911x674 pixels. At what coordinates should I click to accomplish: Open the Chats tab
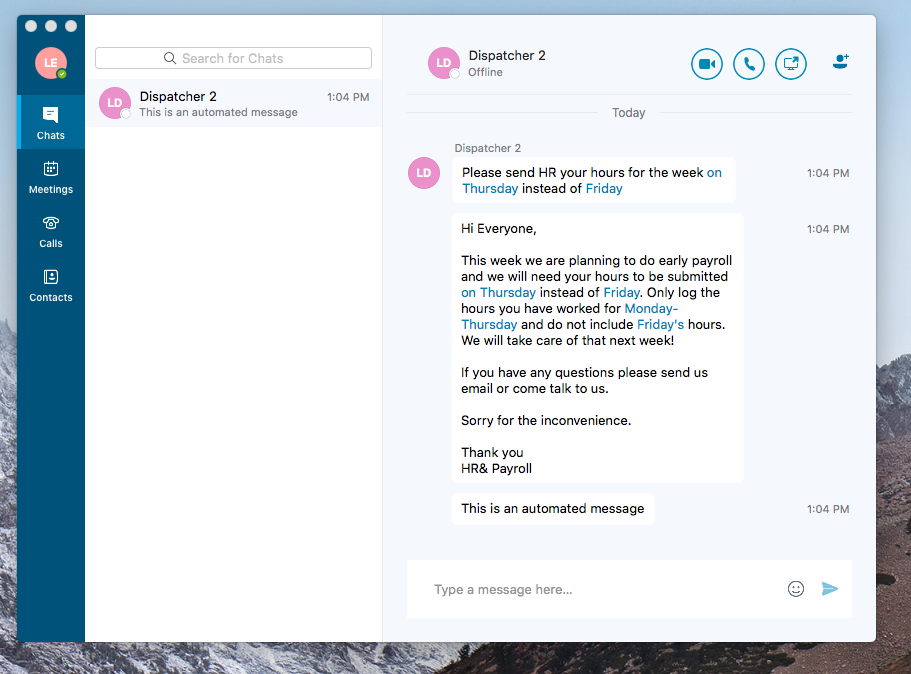[x=51, y=123]
